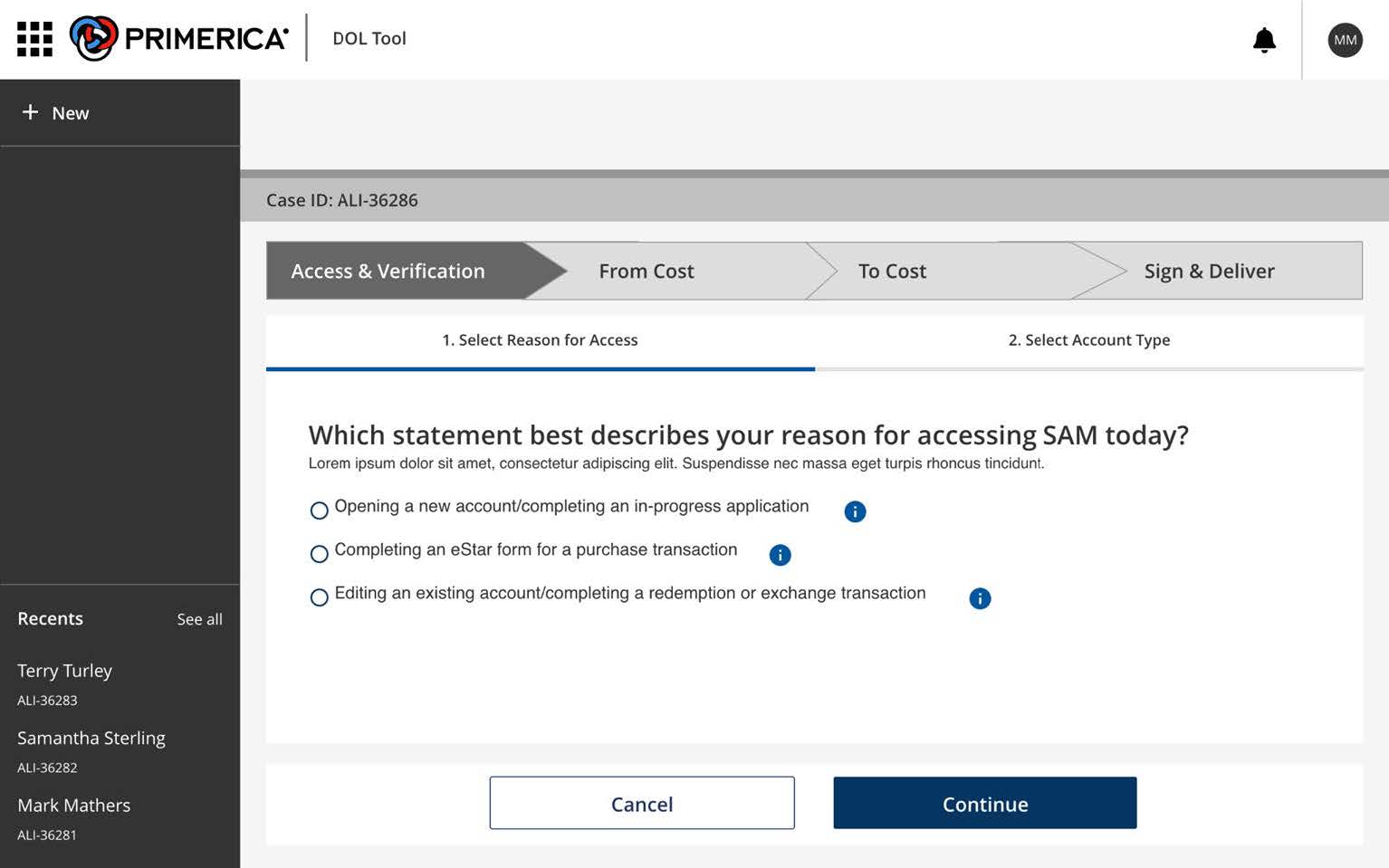Show info for opening a new account option
1389x868 pixels.
click(855, 511)
